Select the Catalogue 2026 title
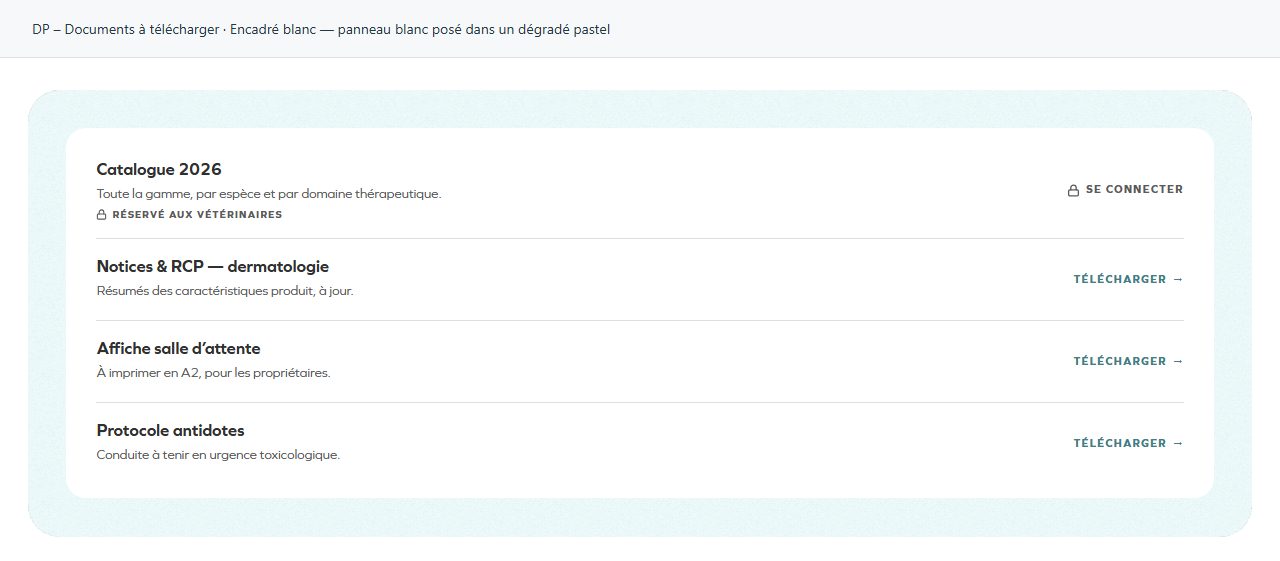Screen dimensions: 1280x561 (159, 169)
